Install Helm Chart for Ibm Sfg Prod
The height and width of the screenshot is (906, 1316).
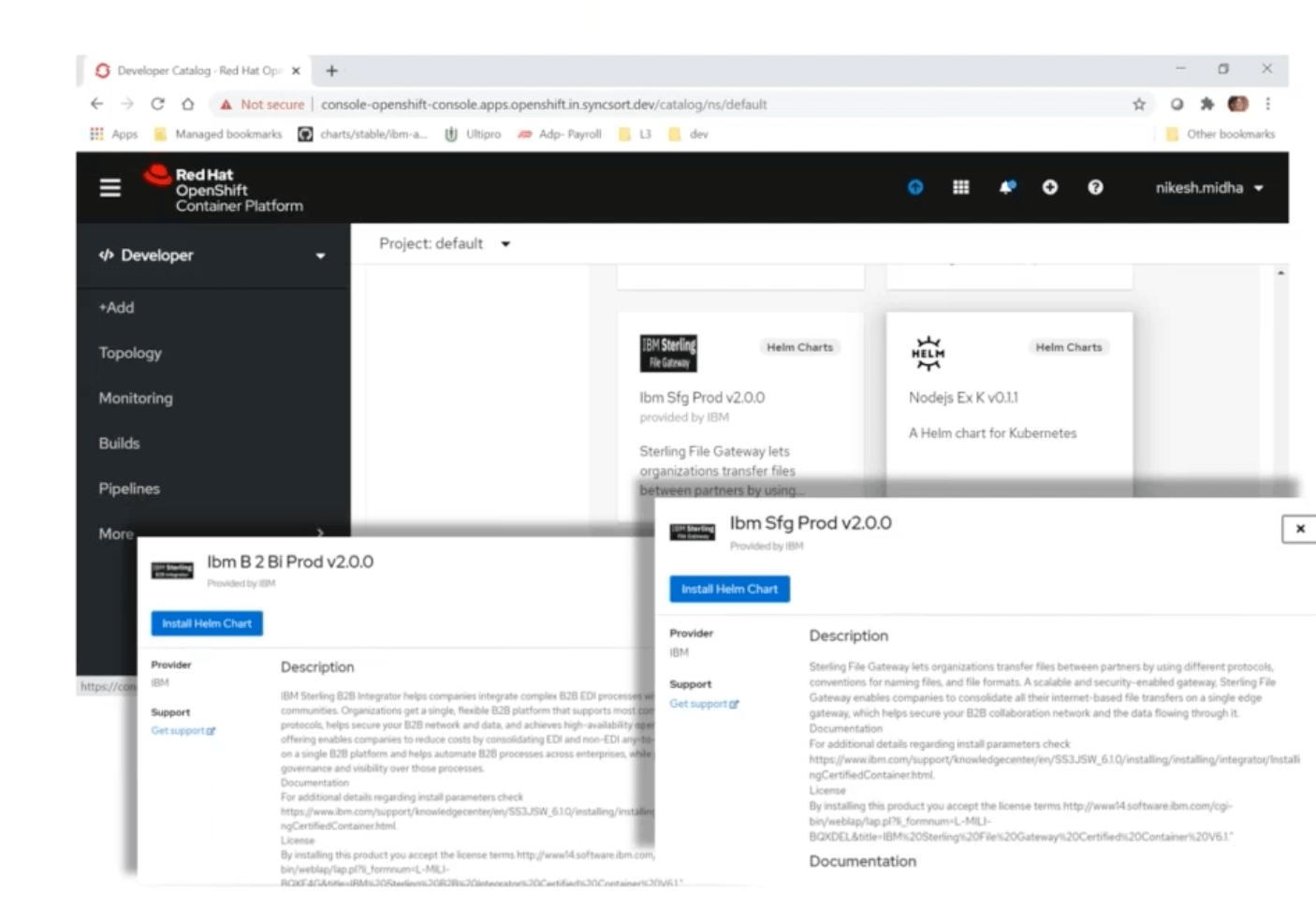coord(730,589)
